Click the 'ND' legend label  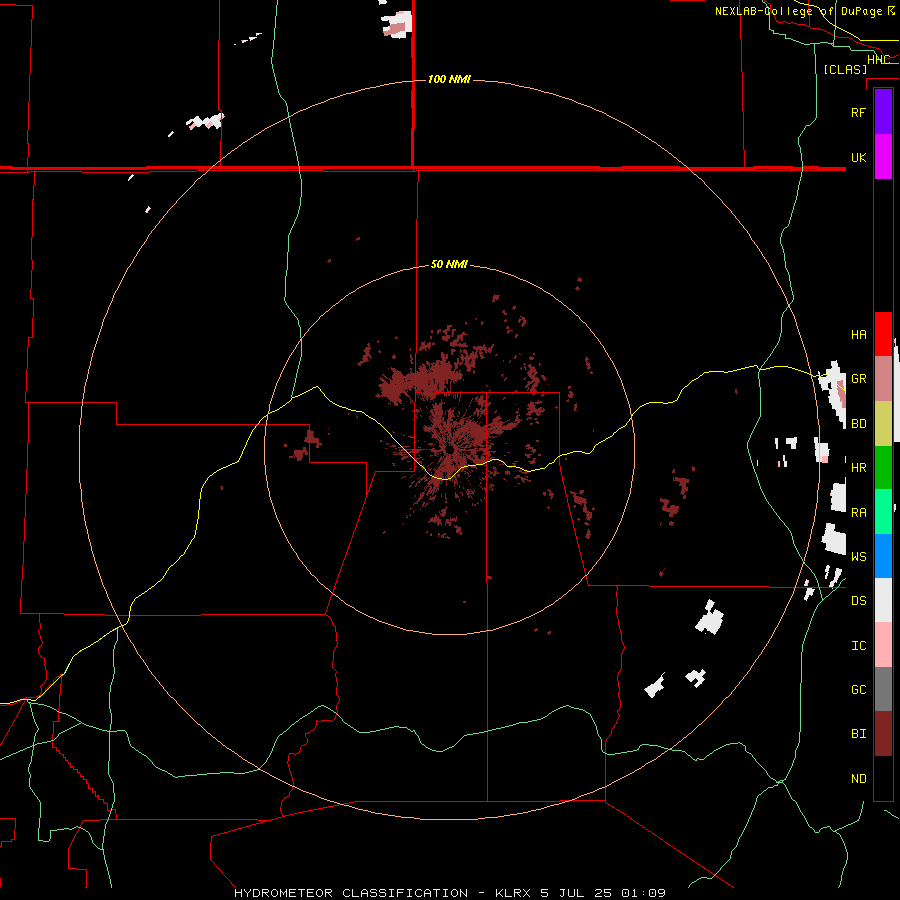click(x=858, y=779)
